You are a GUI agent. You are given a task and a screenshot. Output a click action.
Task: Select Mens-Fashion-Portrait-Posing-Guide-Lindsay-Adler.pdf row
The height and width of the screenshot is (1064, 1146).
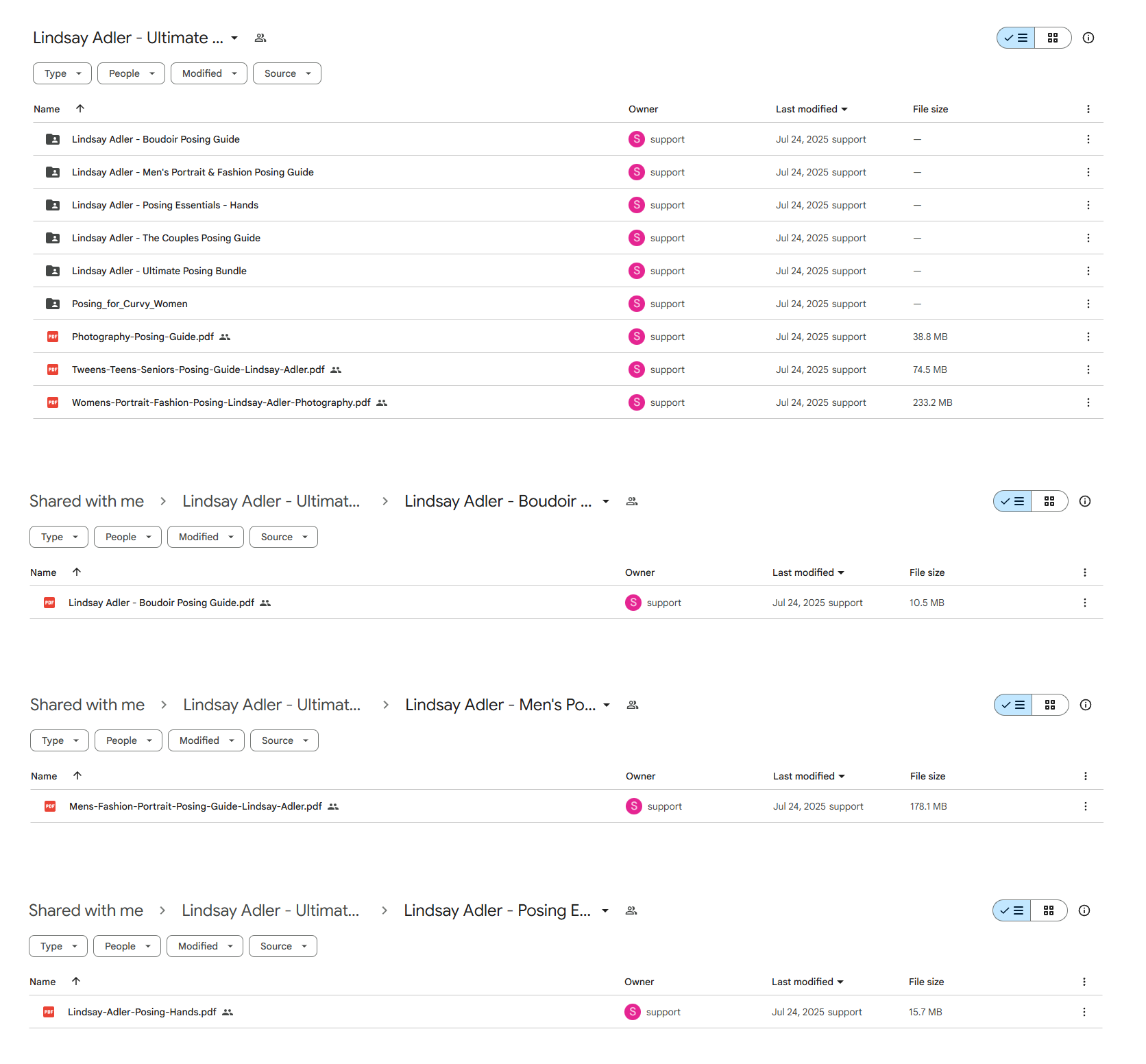click(x=566, y=806)
